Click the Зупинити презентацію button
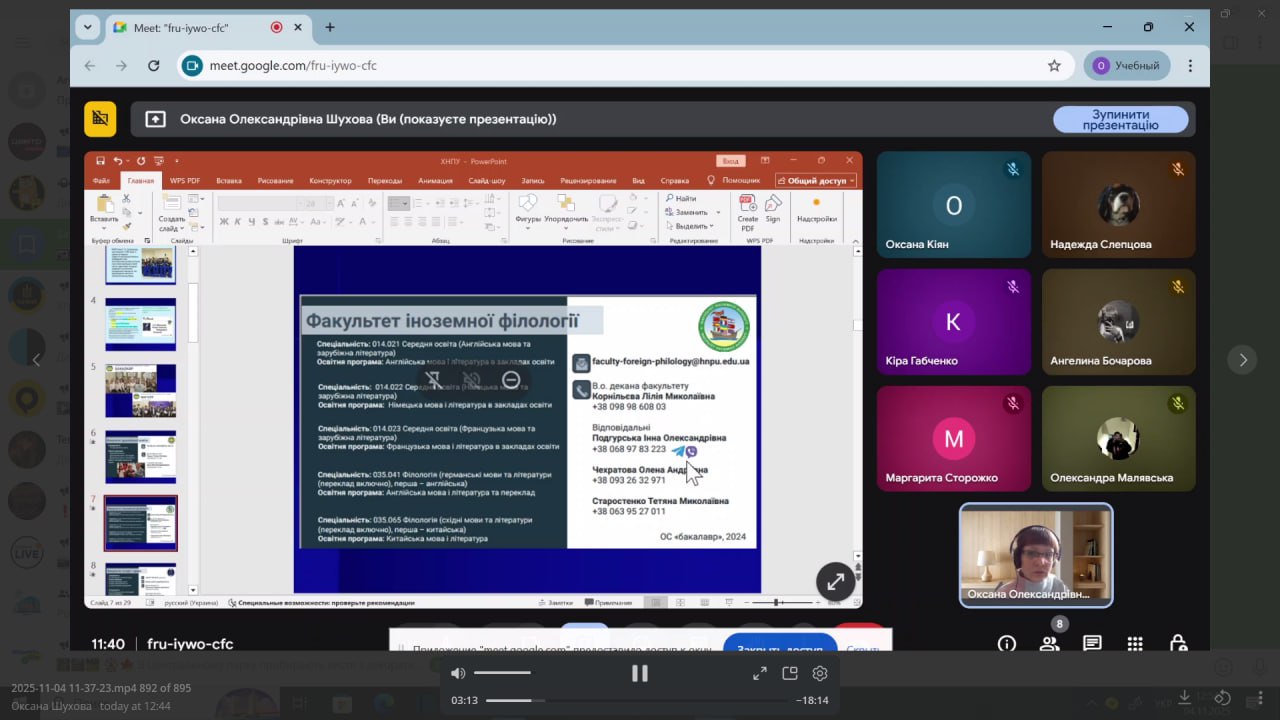This screenshot has height=720, width=1280. click(1120, 120)
